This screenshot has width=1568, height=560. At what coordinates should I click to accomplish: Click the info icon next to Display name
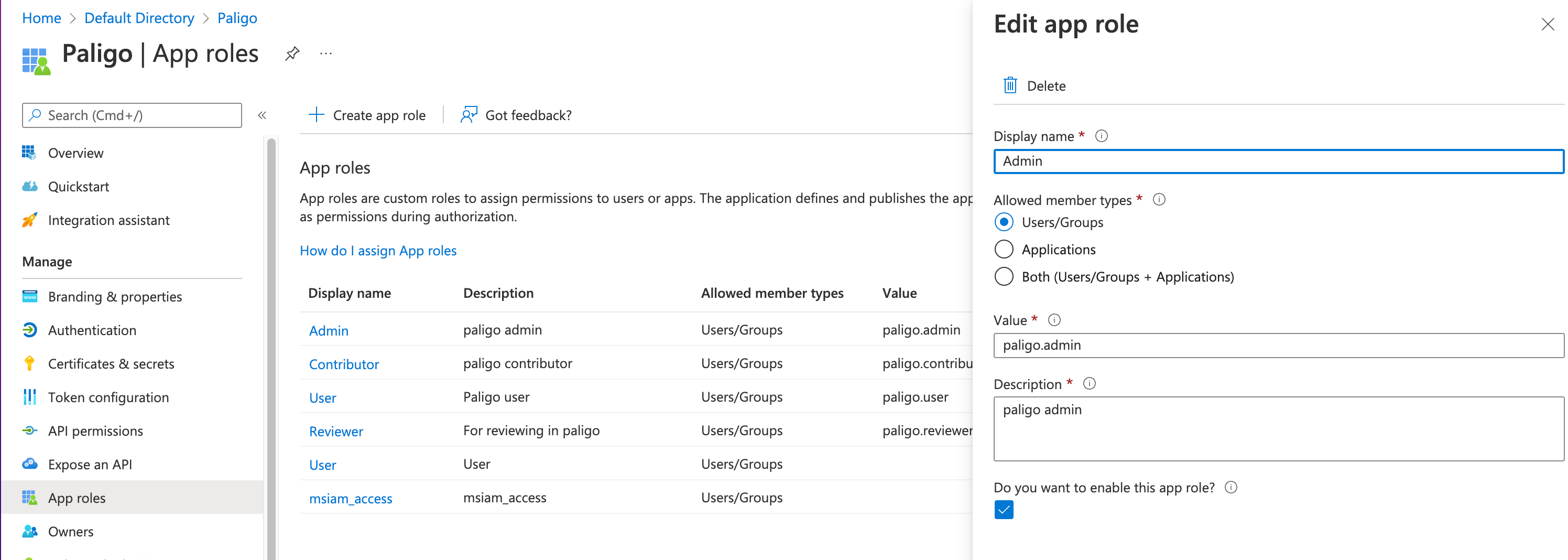[x=1101, y=136]
